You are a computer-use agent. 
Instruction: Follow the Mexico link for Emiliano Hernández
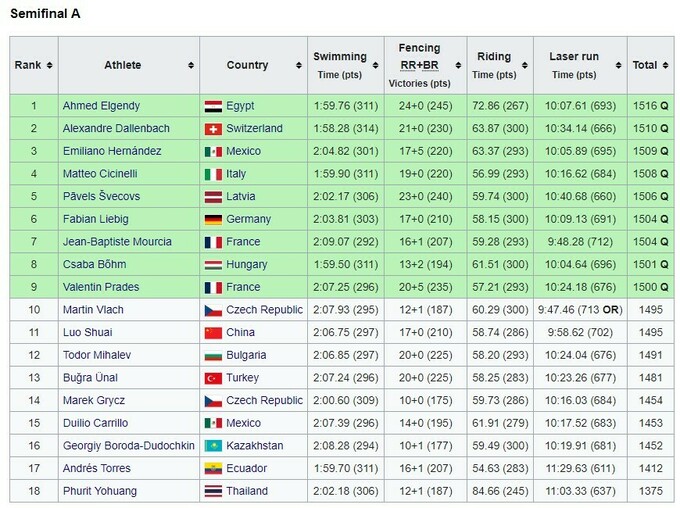(x=243, y=151)
